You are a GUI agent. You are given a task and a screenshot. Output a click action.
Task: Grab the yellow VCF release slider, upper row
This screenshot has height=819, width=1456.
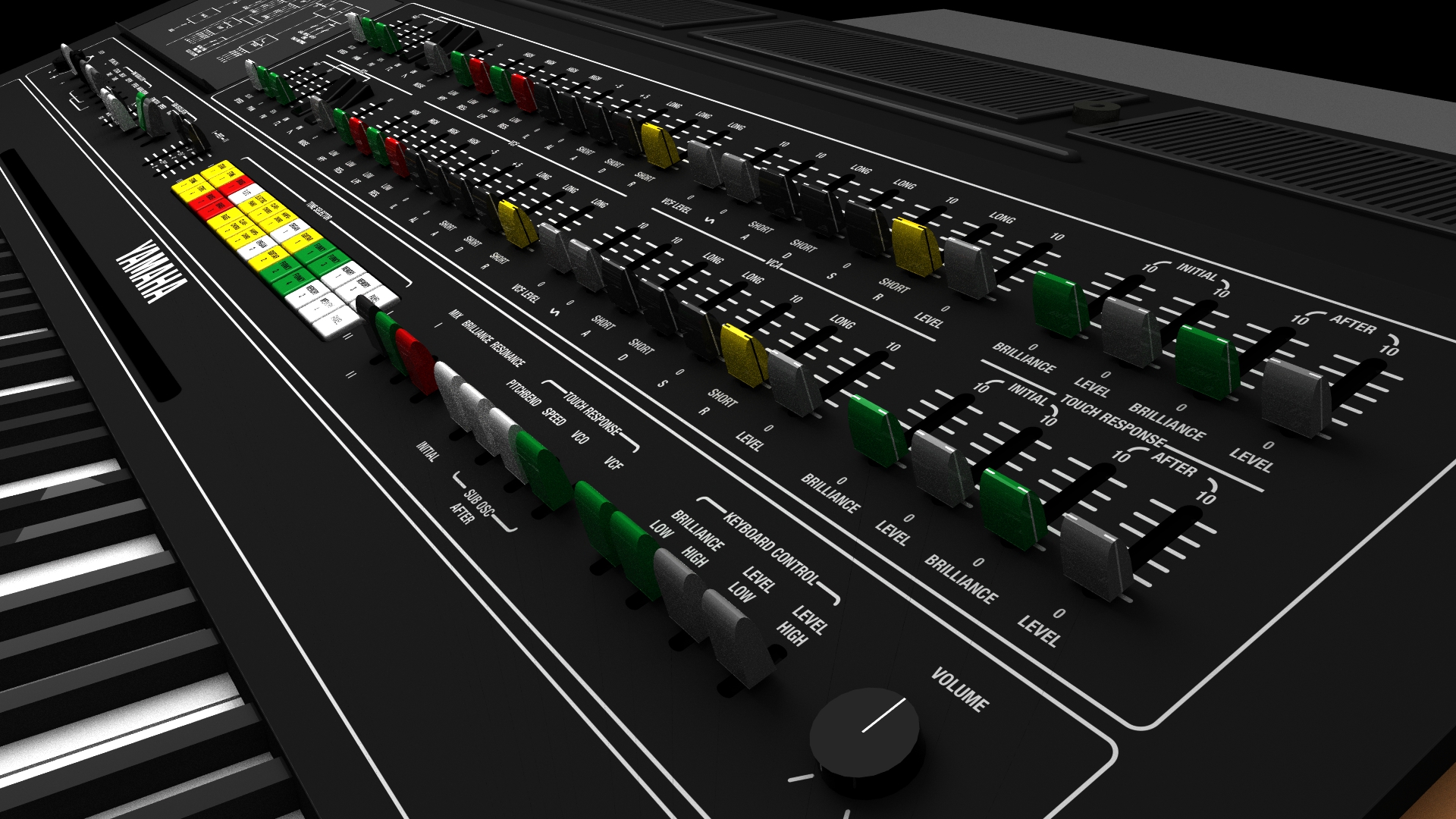click(x=660, y=144)
